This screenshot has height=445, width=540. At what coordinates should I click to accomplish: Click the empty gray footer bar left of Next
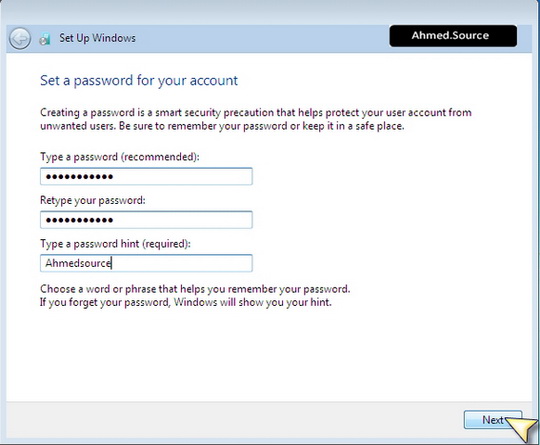(x=234, y=420)
